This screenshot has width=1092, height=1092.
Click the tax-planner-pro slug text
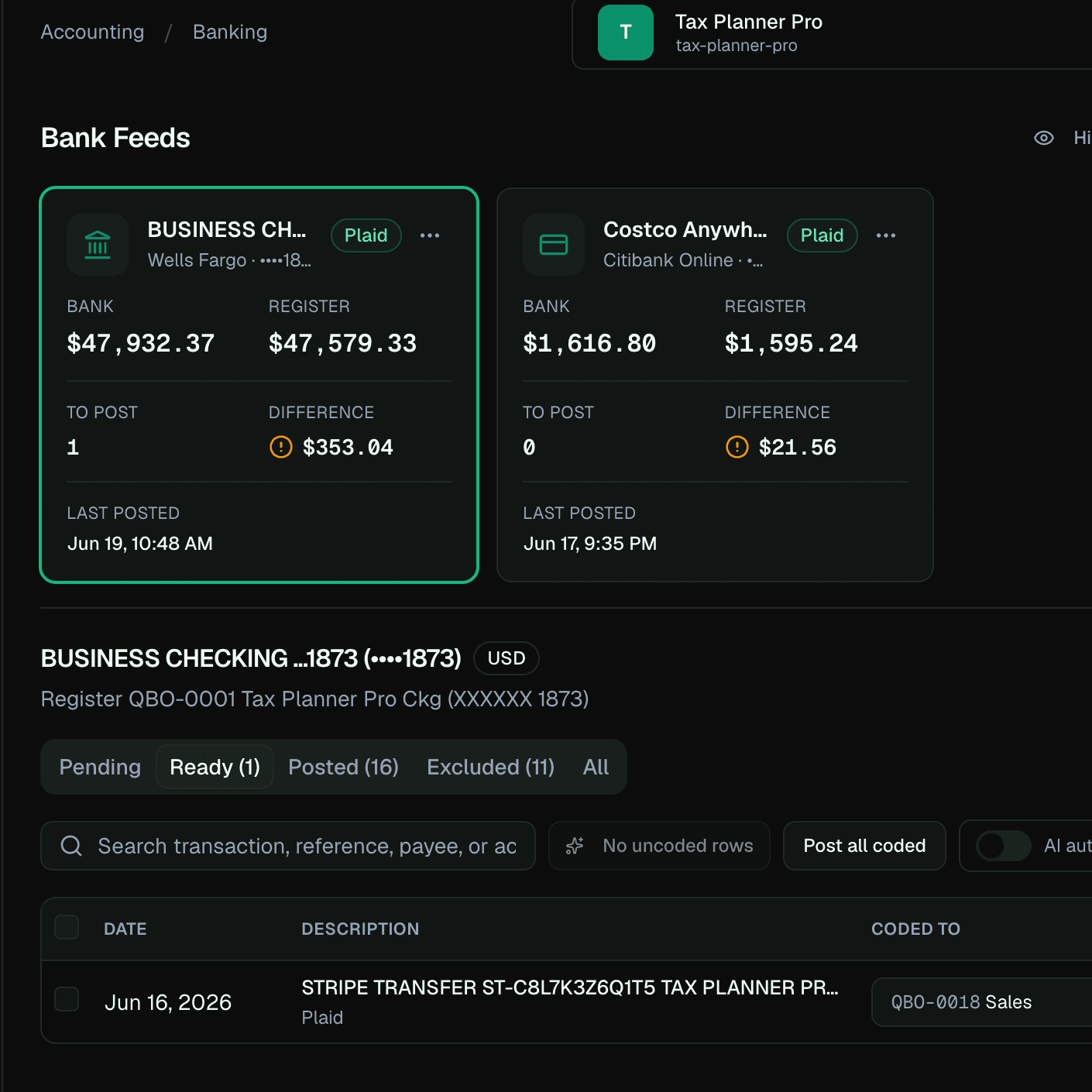[x=737, y=46]
